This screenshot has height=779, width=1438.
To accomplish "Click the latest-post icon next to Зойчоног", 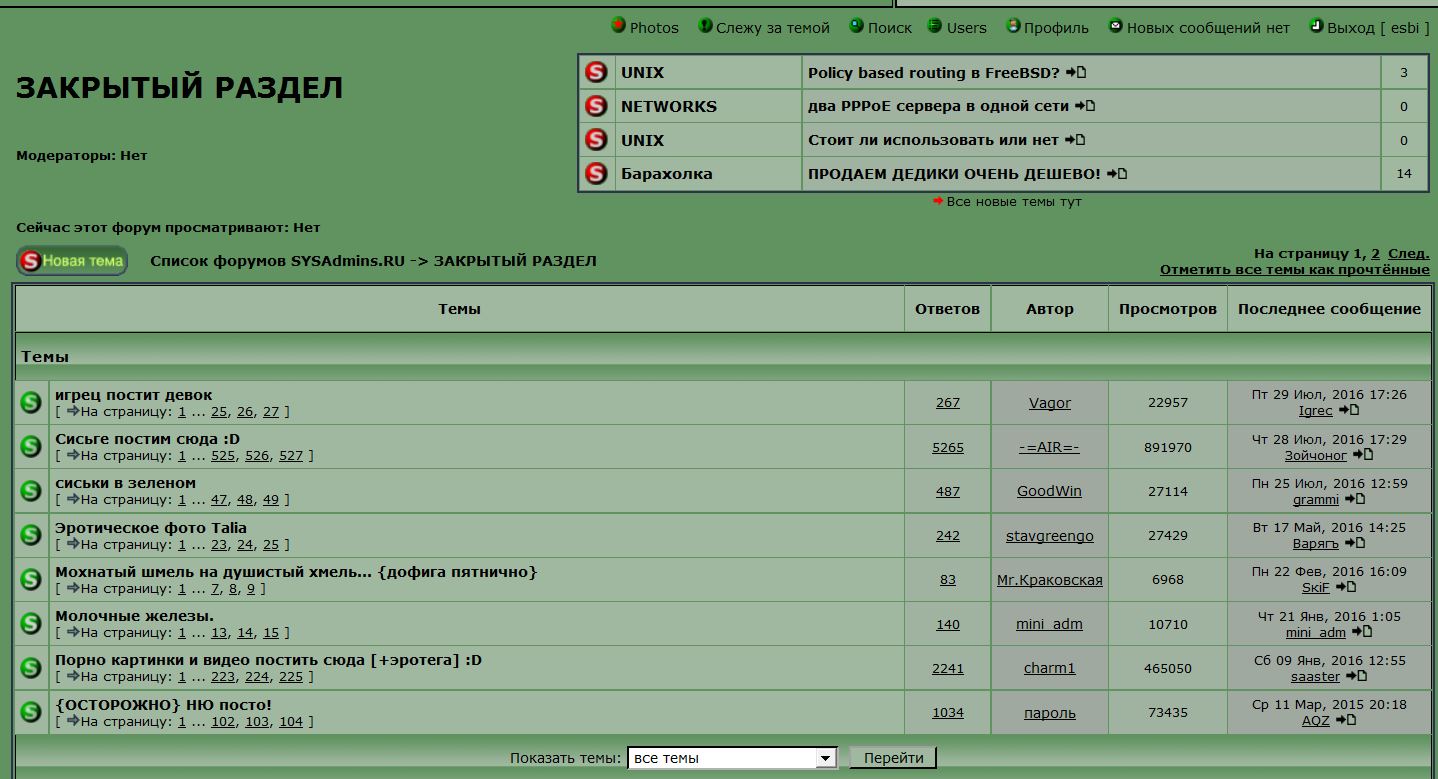I will (1363, 455).
